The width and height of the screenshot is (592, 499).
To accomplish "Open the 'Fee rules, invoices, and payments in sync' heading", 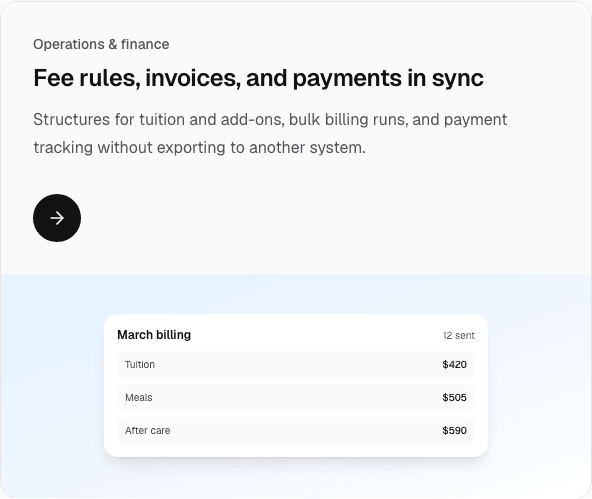I will click(259, 78).
